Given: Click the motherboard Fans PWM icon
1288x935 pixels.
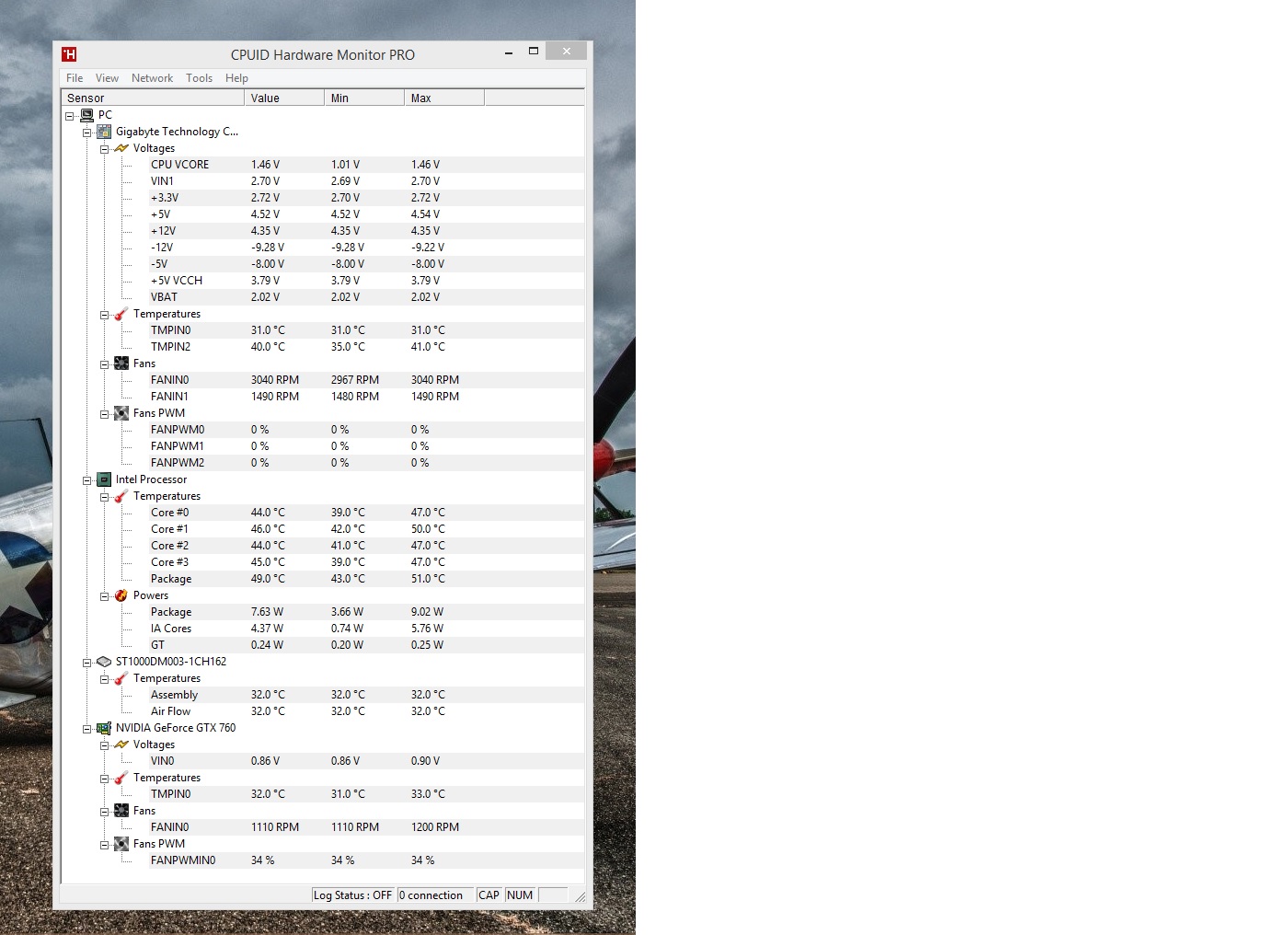Looking at the screenshot, I should pyautogui.click(x=121, y=413).
